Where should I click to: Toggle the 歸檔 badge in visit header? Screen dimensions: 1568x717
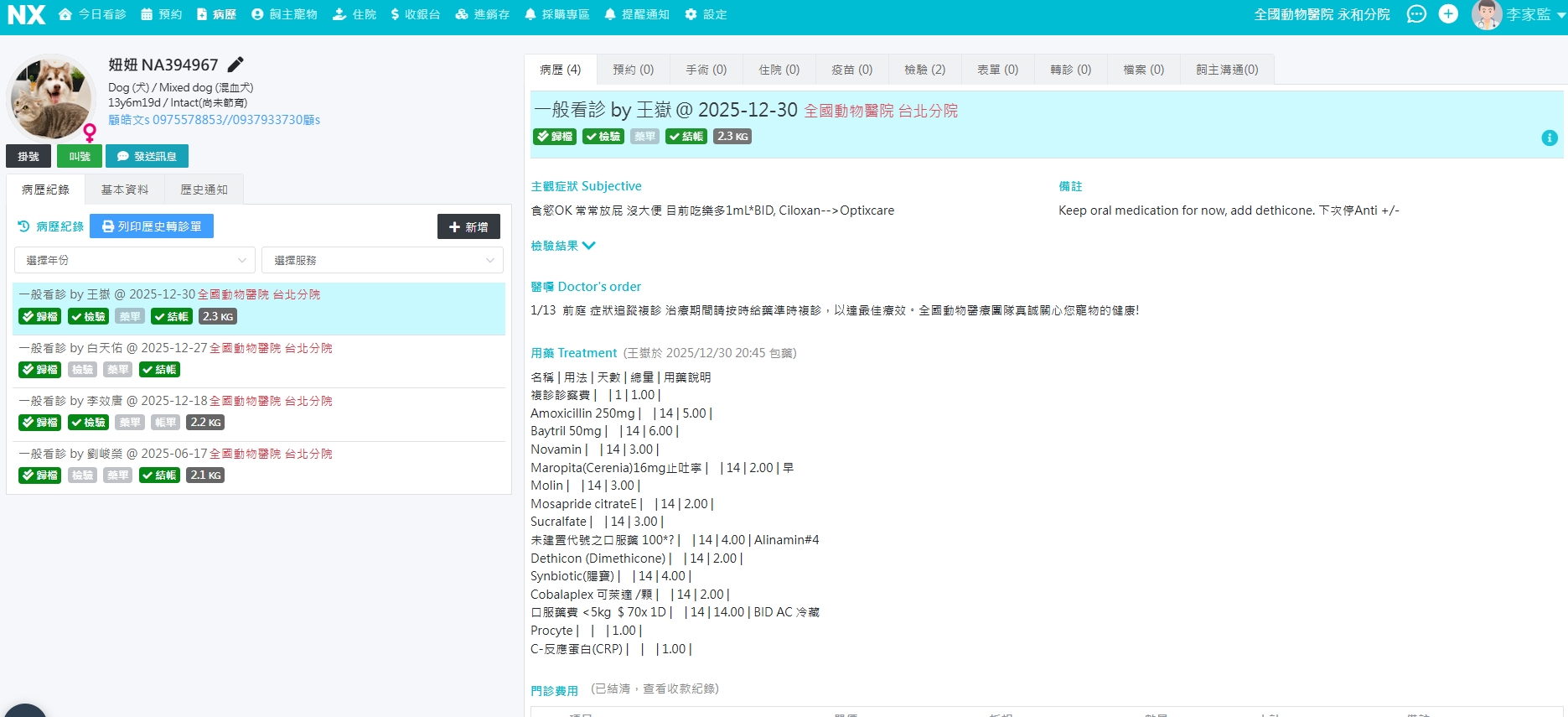pyautogui.click(x=554, y=137)
